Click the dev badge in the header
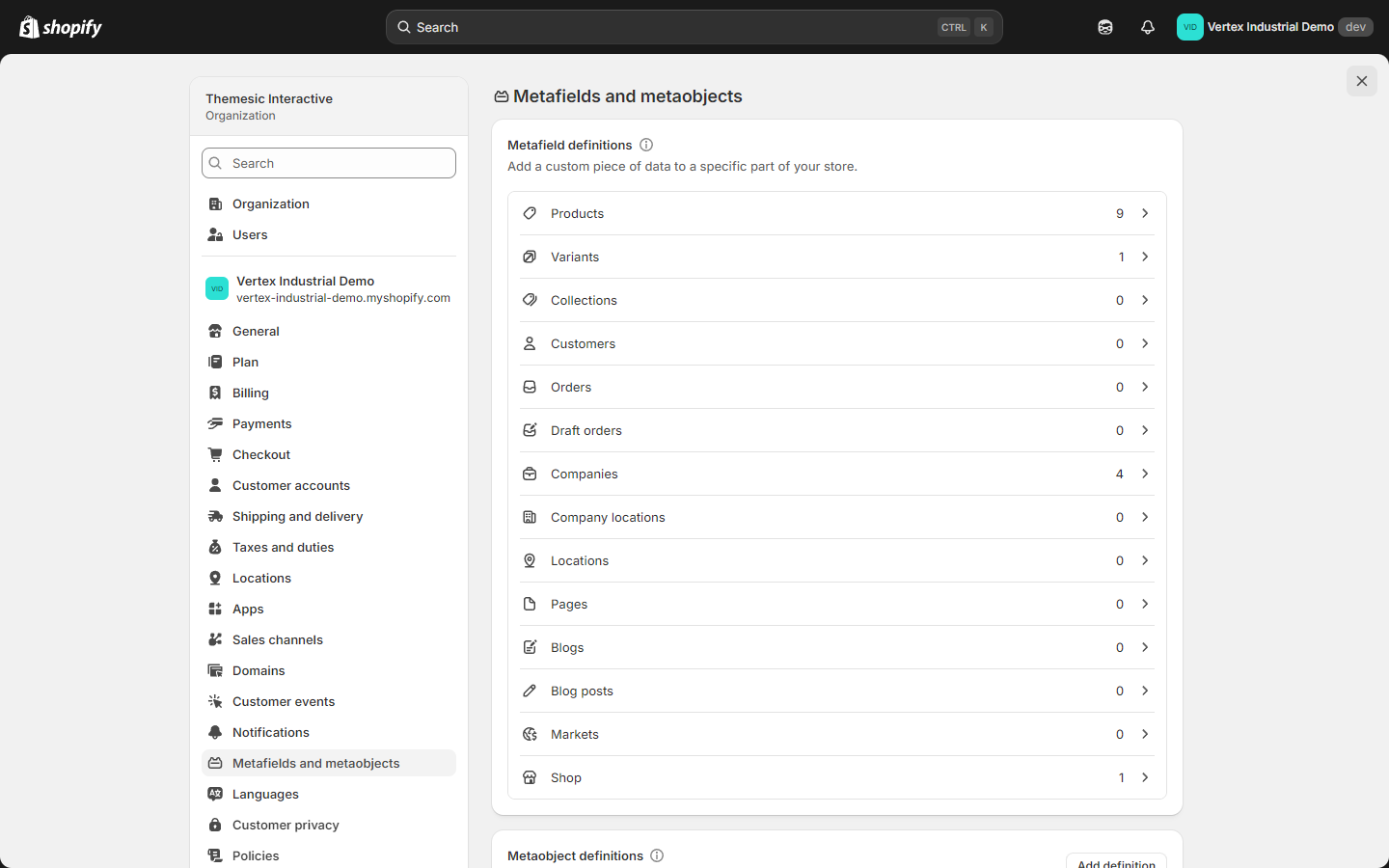Viewport: 1389px width, 868px height. pos(1355,27)
